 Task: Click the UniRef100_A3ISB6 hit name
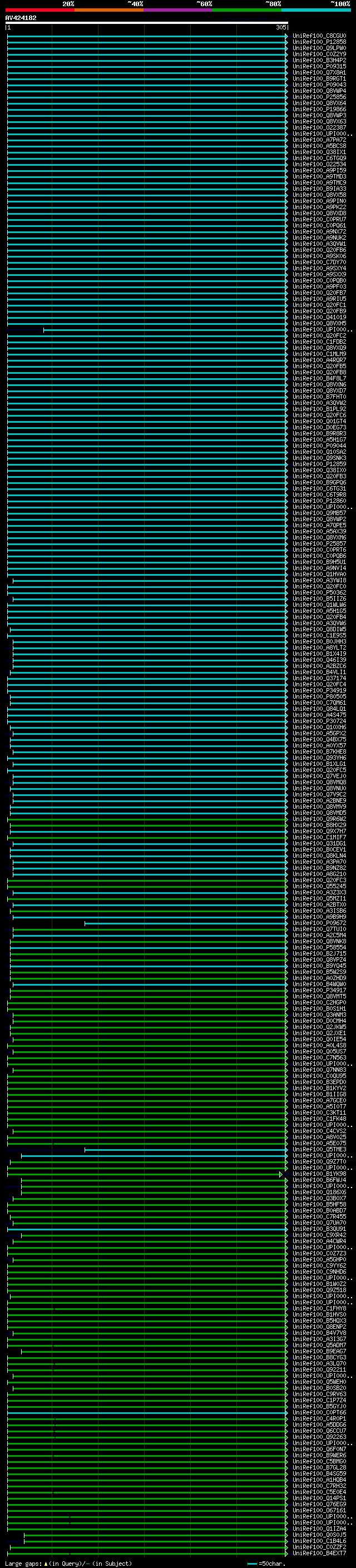[x=319, y=911]
